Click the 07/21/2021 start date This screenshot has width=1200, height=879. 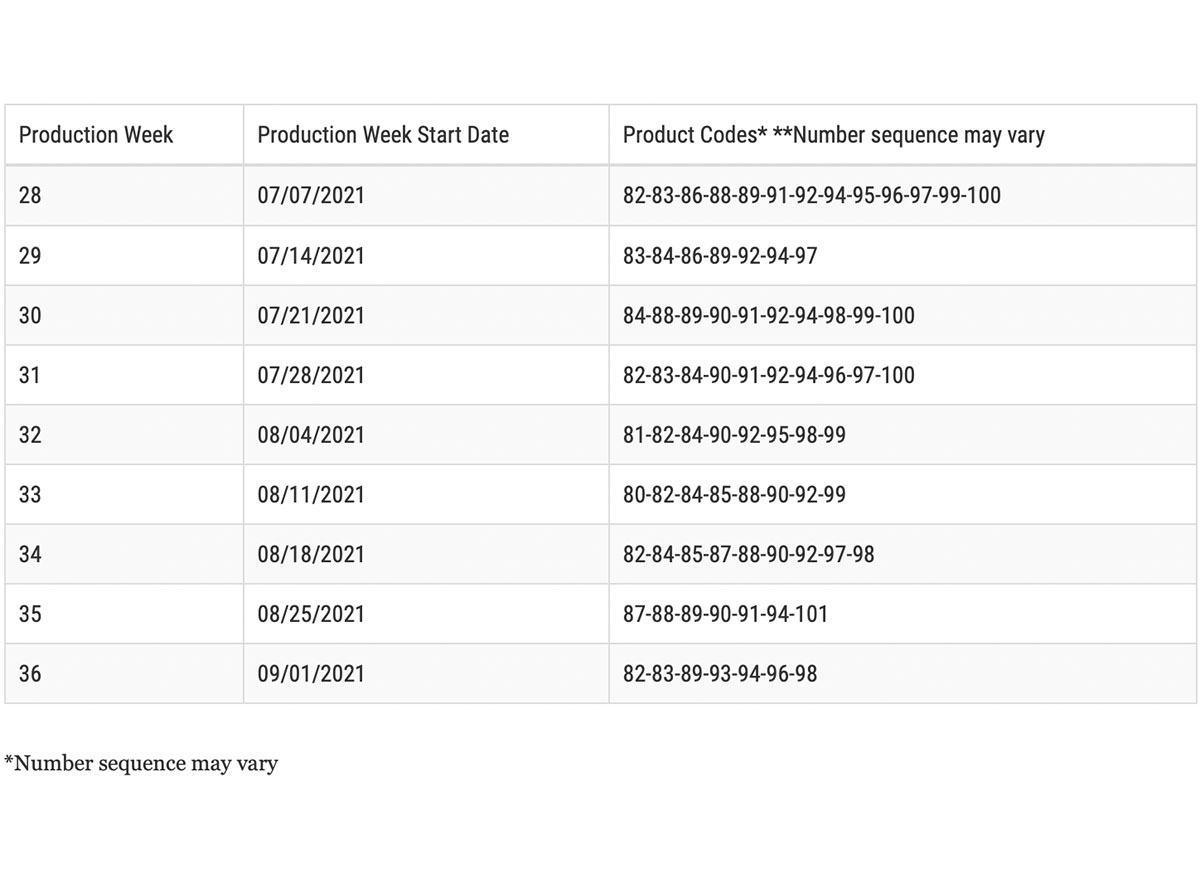pos(311,315)
